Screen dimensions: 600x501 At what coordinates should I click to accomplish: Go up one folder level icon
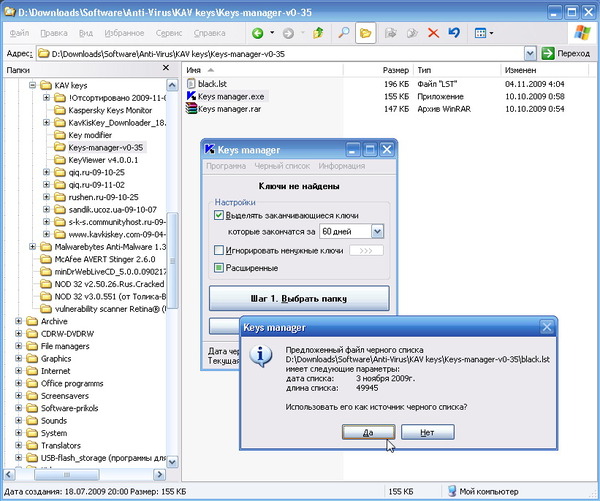[x=318, y=33]
